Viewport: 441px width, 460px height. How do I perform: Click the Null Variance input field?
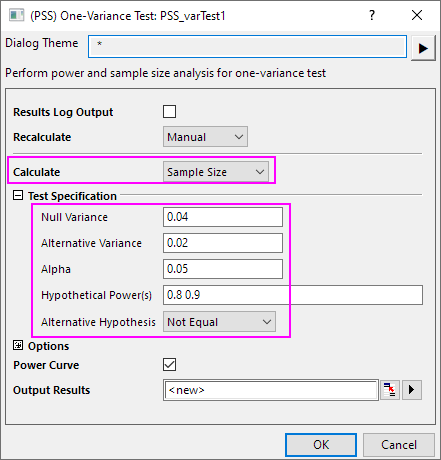pyautogui.click(x=223, y=217)
